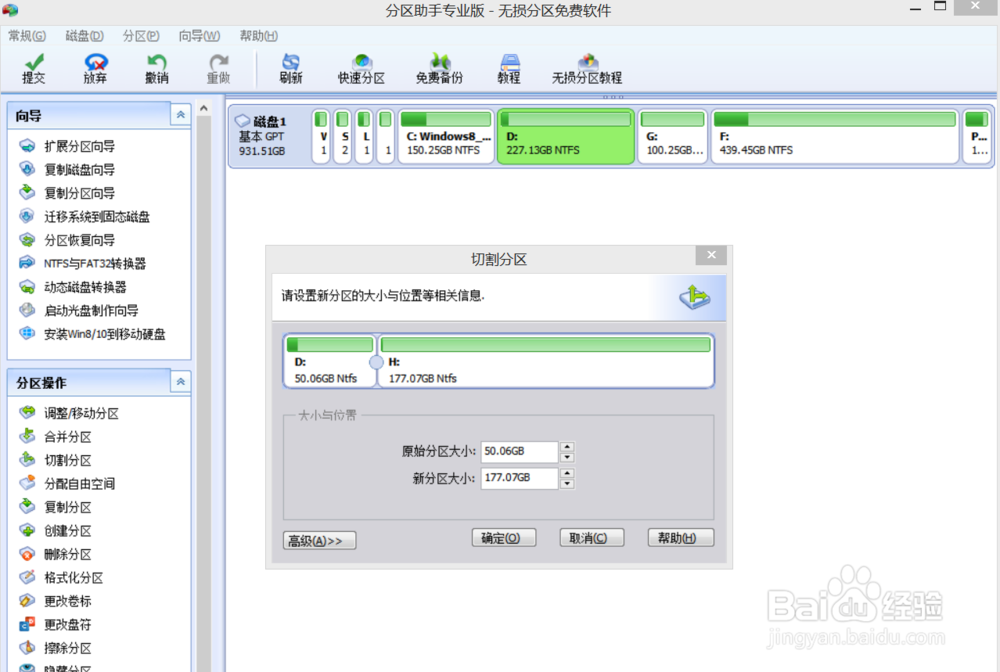Open the 无损分区教程 toolbar item
1000x672 pixels.
(x=587, y=69)
